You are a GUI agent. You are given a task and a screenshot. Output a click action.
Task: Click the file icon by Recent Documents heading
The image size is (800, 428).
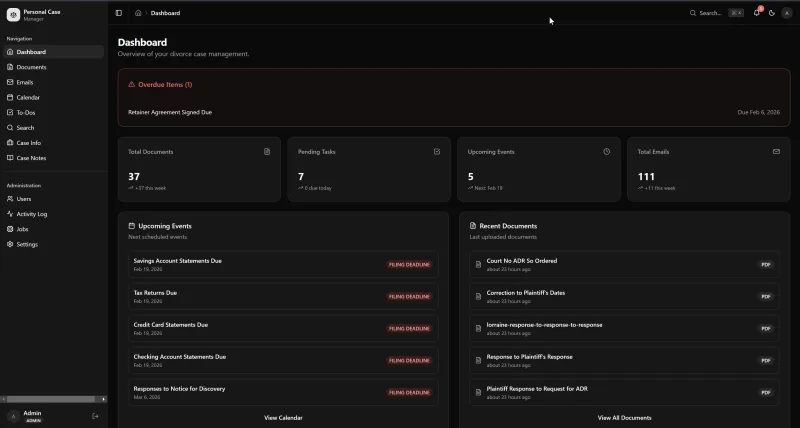coord(473,225)
